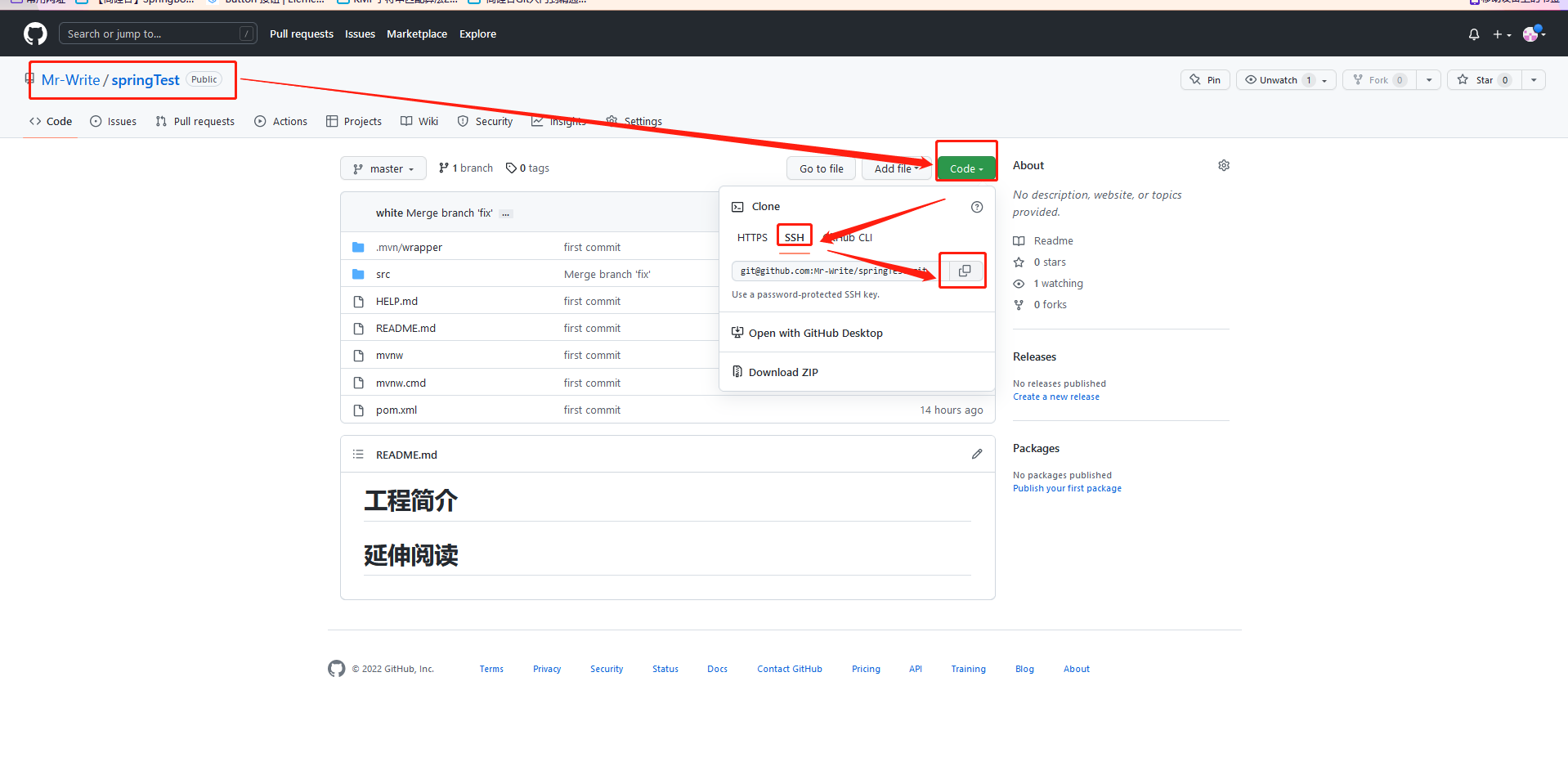1568x762 pixels.
Task: Open the Actions tab
Action: pyautogui.click(x=281, y=122)
